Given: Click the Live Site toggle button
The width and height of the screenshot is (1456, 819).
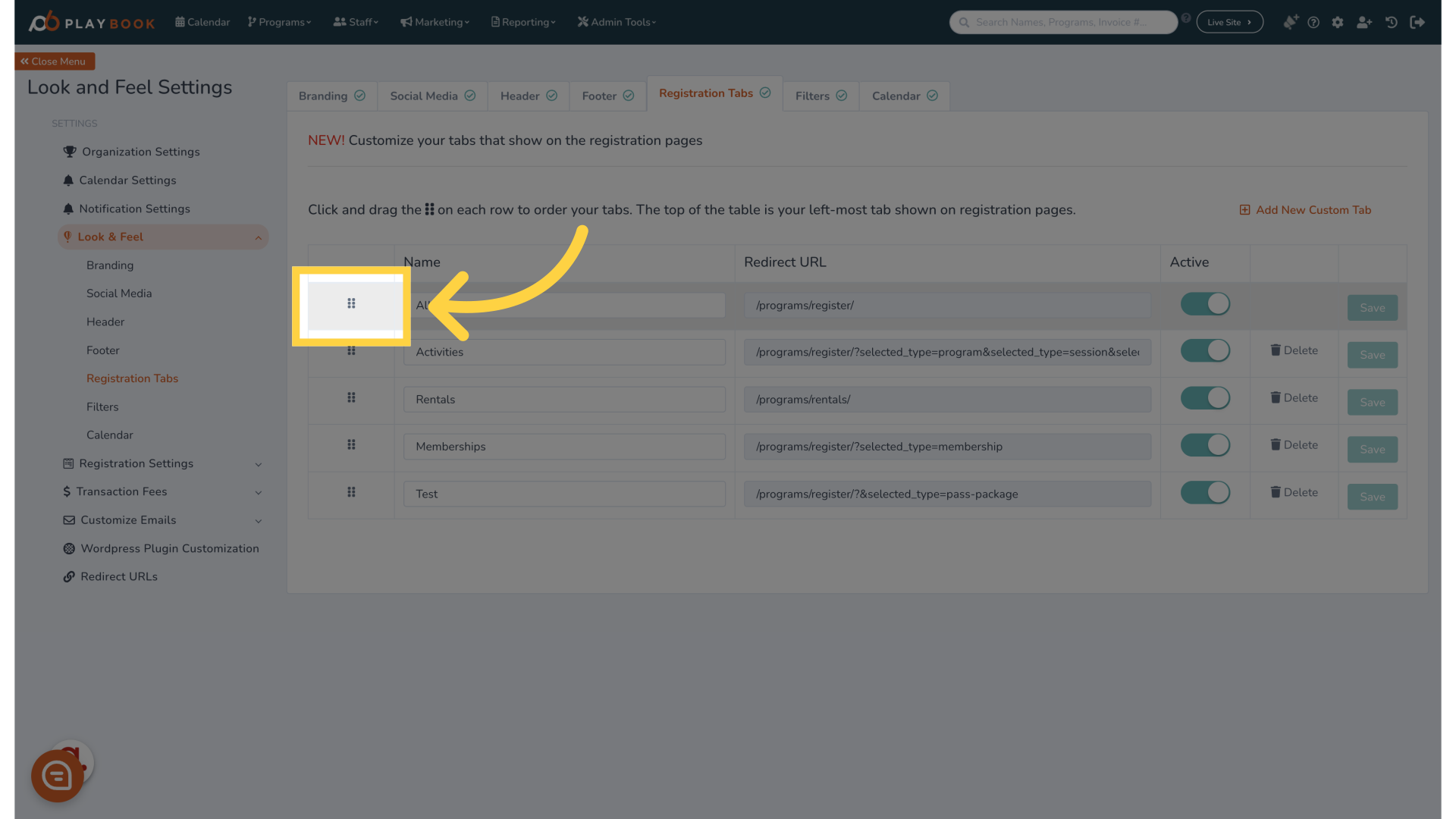Looking at the screenshot, I should 1229,22.
